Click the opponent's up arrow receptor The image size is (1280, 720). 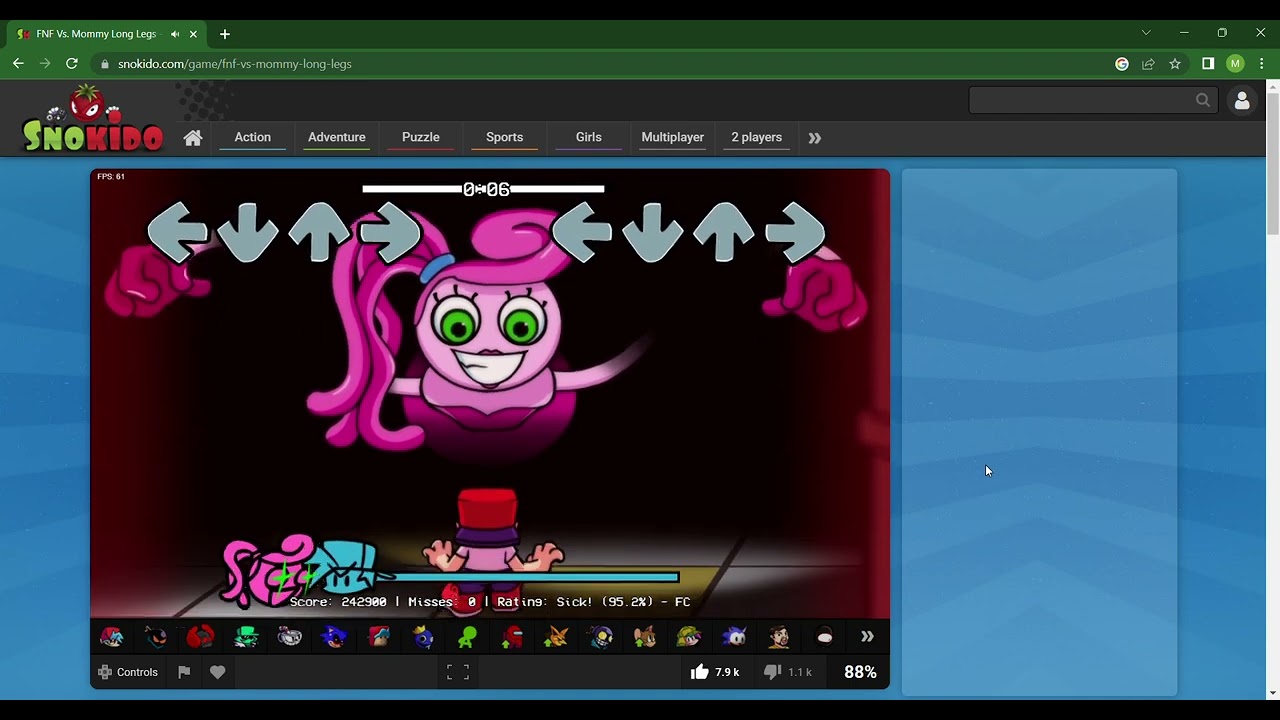point(318,232)
